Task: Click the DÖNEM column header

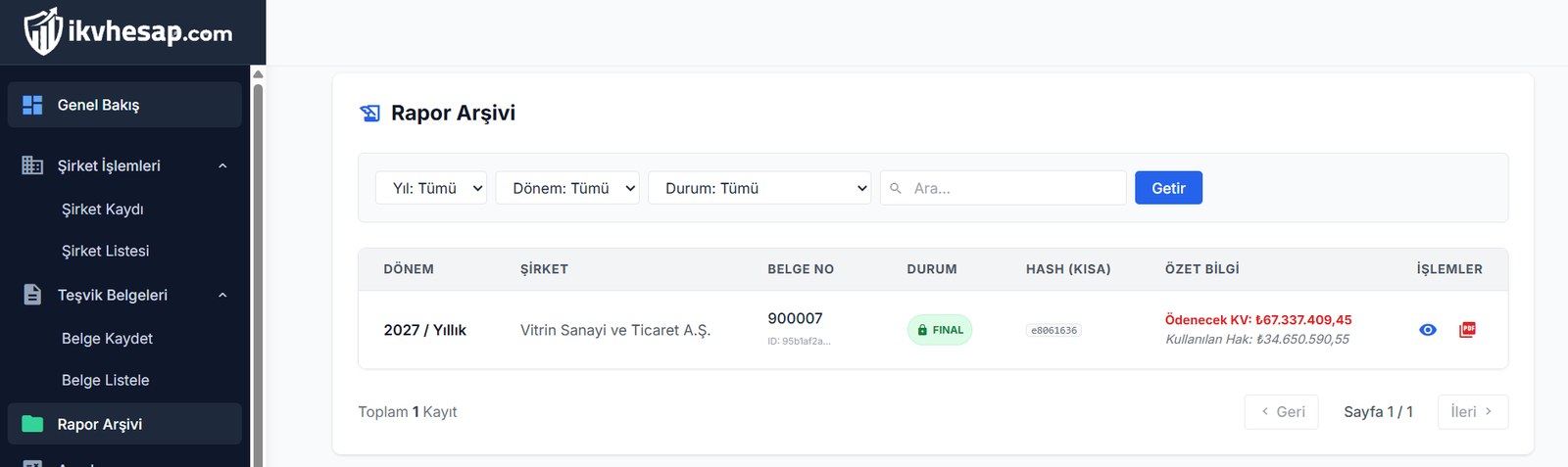Action: (409, 269)
